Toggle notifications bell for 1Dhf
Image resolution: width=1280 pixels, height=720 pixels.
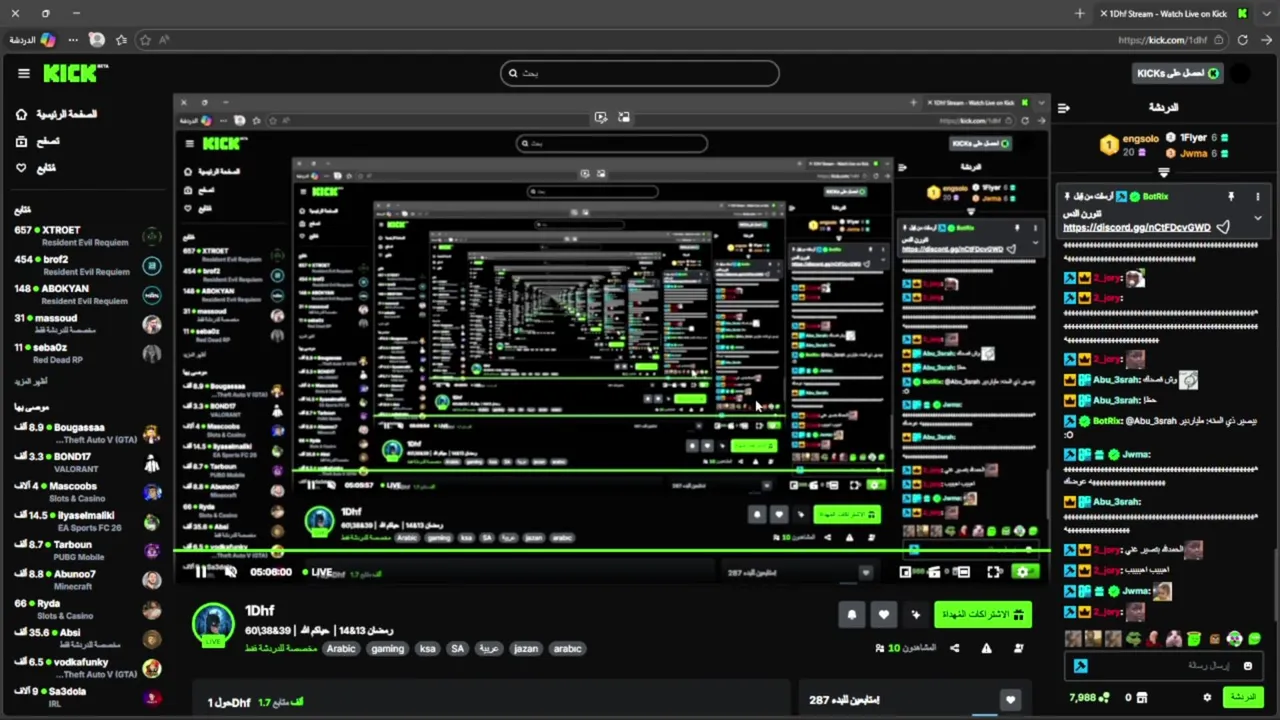(851, 615)
